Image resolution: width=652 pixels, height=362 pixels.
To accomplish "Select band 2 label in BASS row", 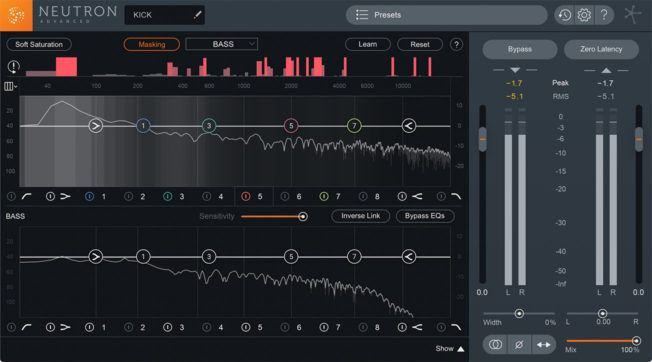I will (x=142, y=327).
